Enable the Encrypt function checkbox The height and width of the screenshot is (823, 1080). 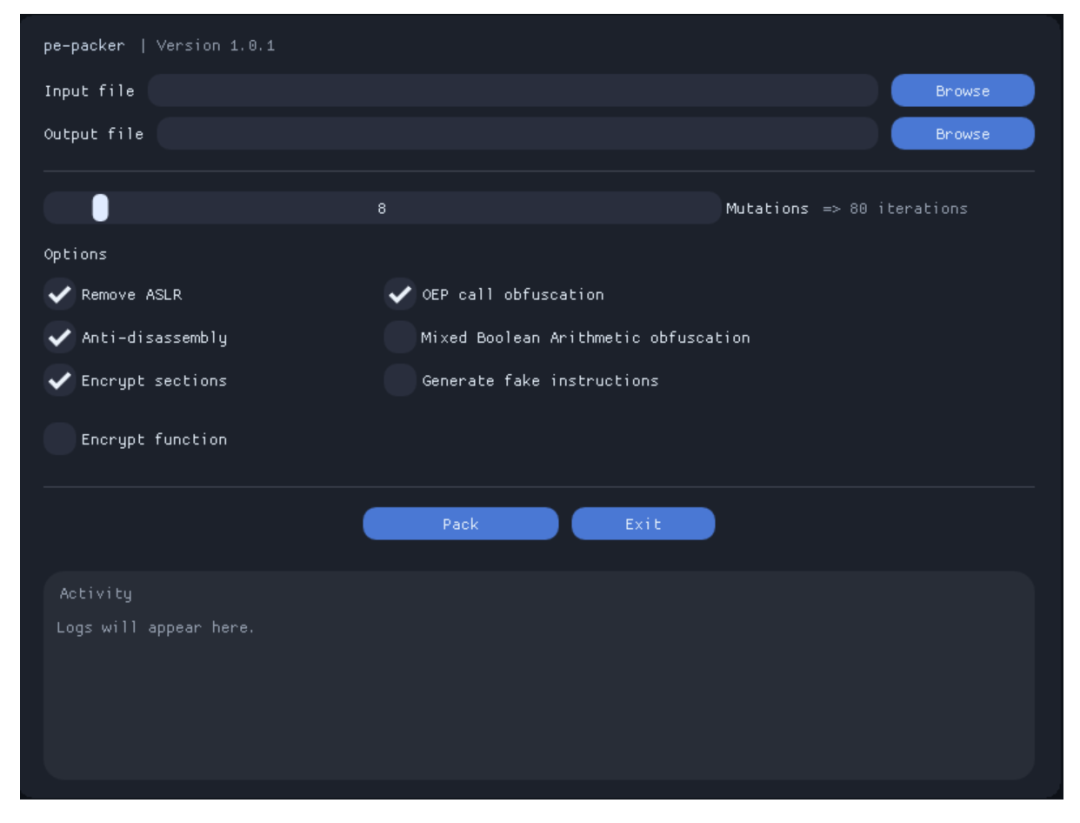tap(60, 439)
